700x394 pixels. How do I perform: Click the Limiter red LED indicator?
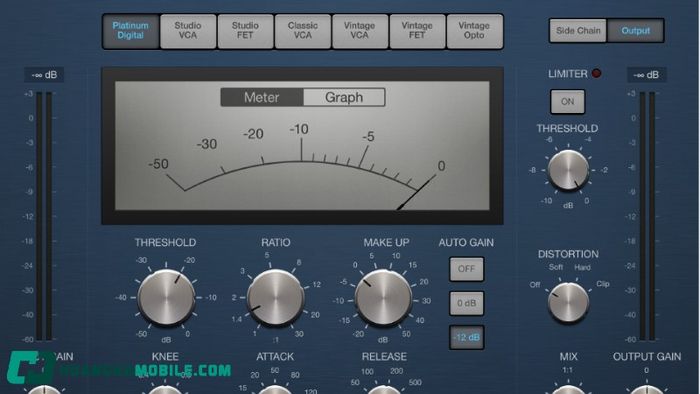(596, 73)
